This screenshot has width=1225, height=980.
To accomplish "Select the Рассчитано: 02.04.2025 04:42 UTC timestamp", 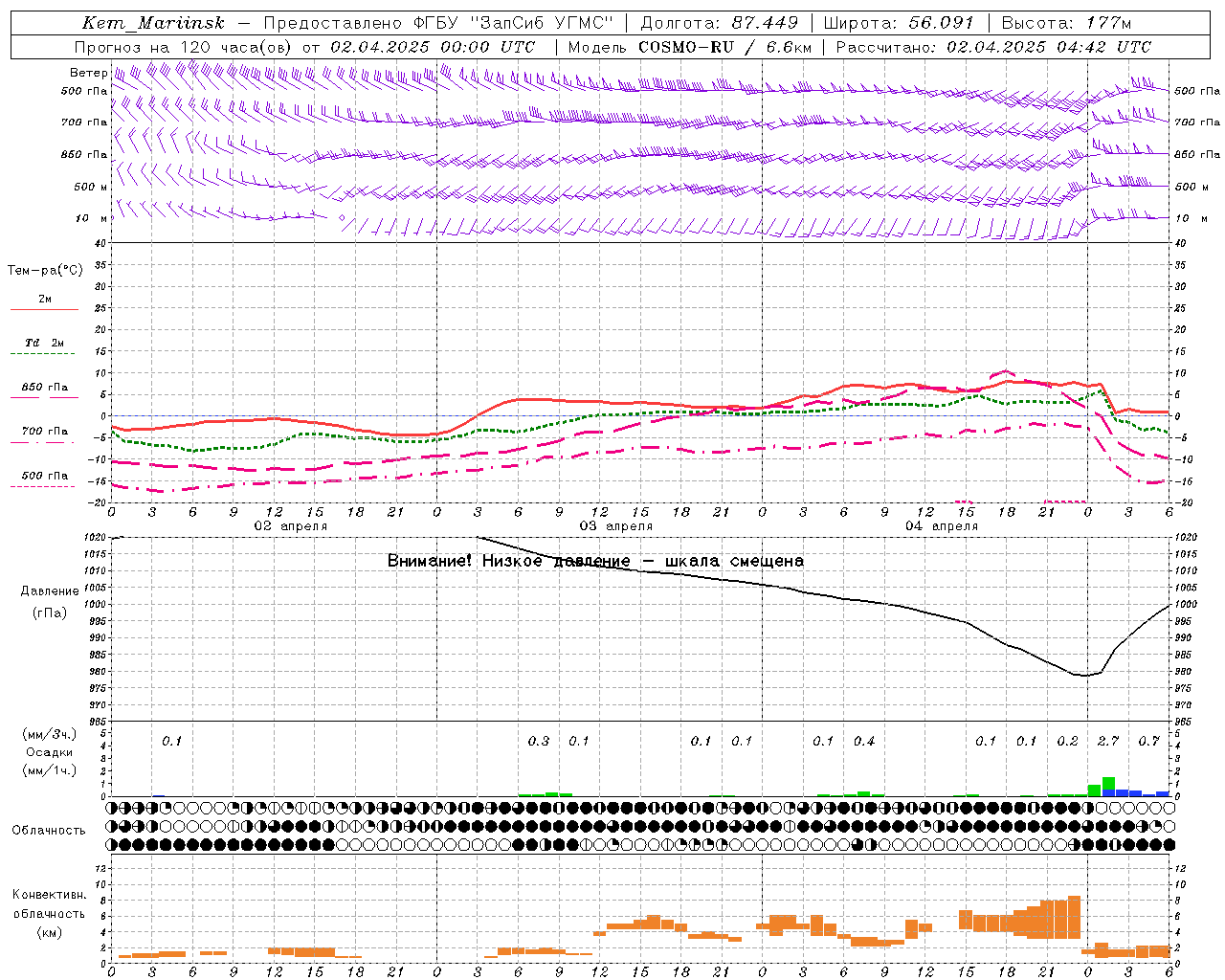I will tap(993, 47).
